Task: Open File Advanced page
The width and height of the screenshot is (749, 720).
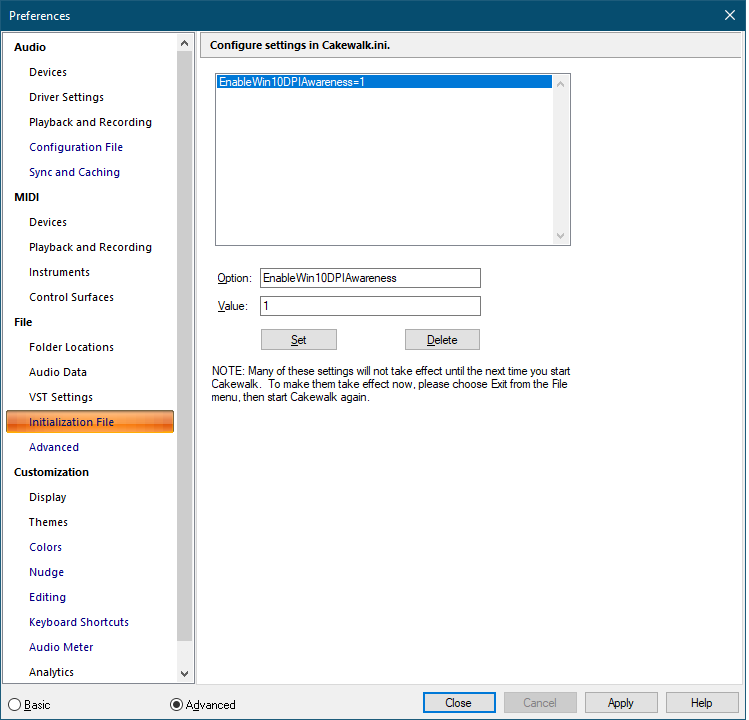Action: 54,447
